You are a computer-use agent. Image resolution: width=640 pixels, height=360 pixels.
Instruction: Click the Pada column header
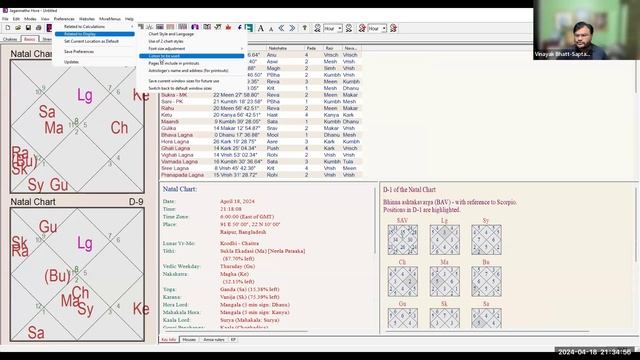[313, 48]
